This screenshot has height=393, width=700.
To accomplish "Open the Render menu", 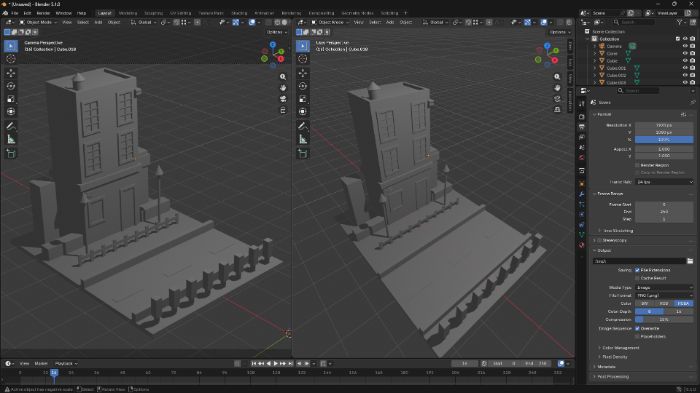I will (43, 13).
